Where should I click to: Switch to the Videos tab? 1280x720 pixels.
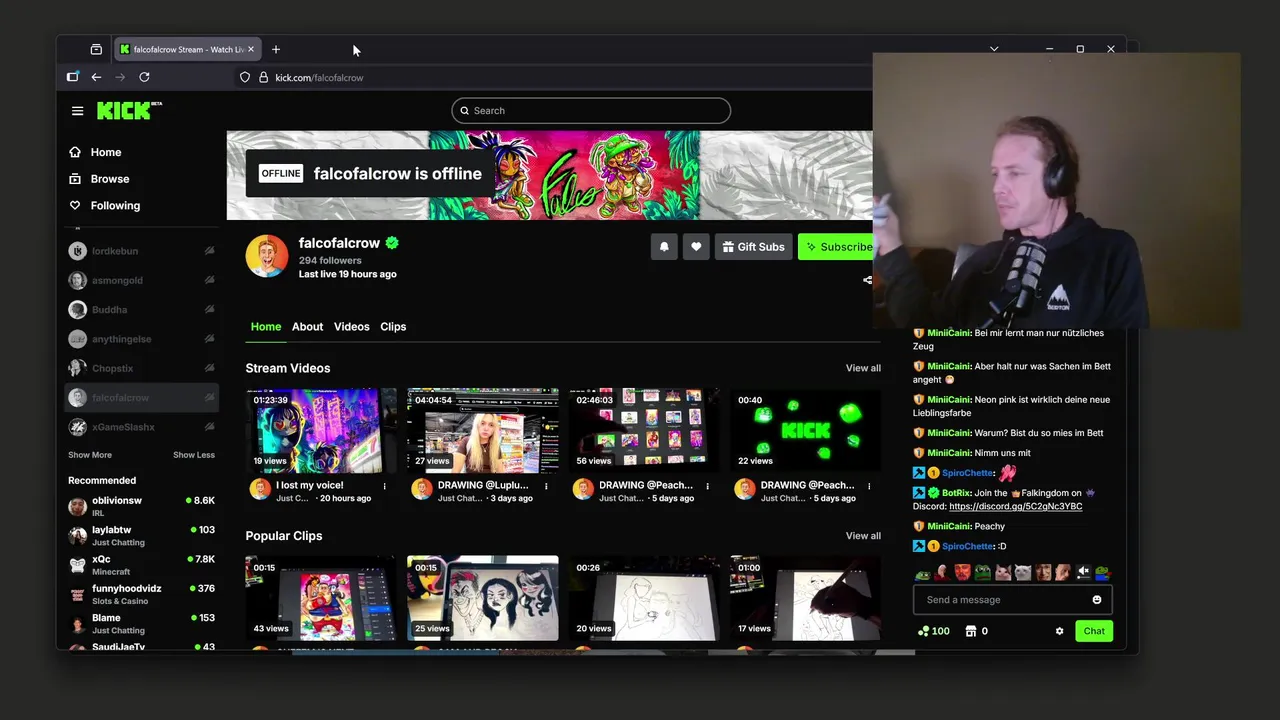(352, 327)
